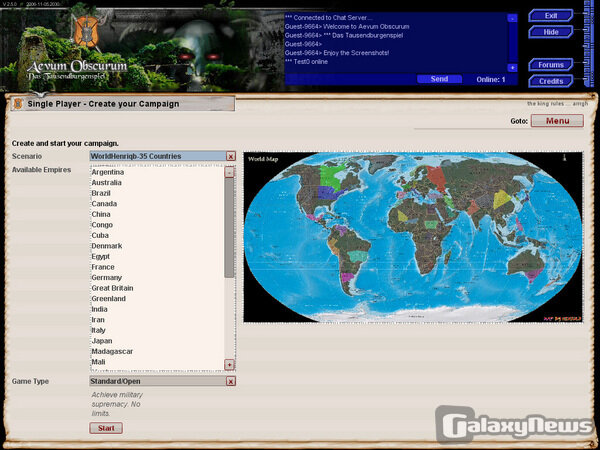
Task: Click the red Russia region on map
Action: [x=436, y=178]
